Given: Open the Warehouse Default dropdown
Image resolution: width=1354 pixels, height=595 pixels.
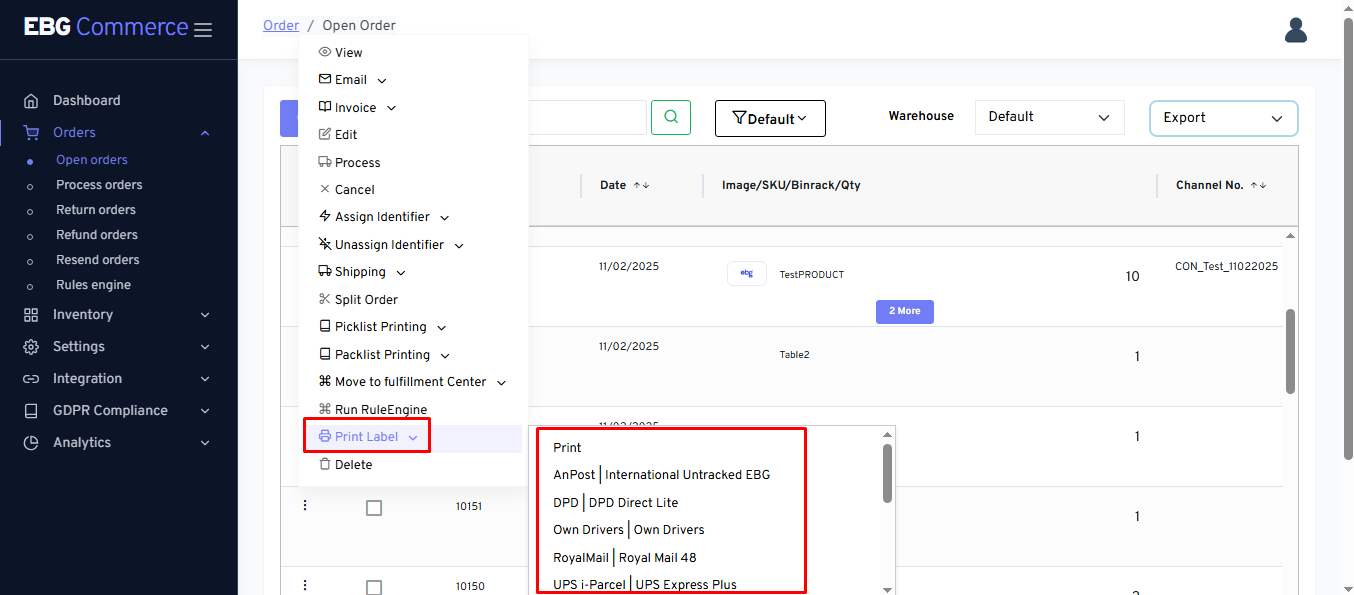Looking at the screenshot, I should click(1049, 117).
